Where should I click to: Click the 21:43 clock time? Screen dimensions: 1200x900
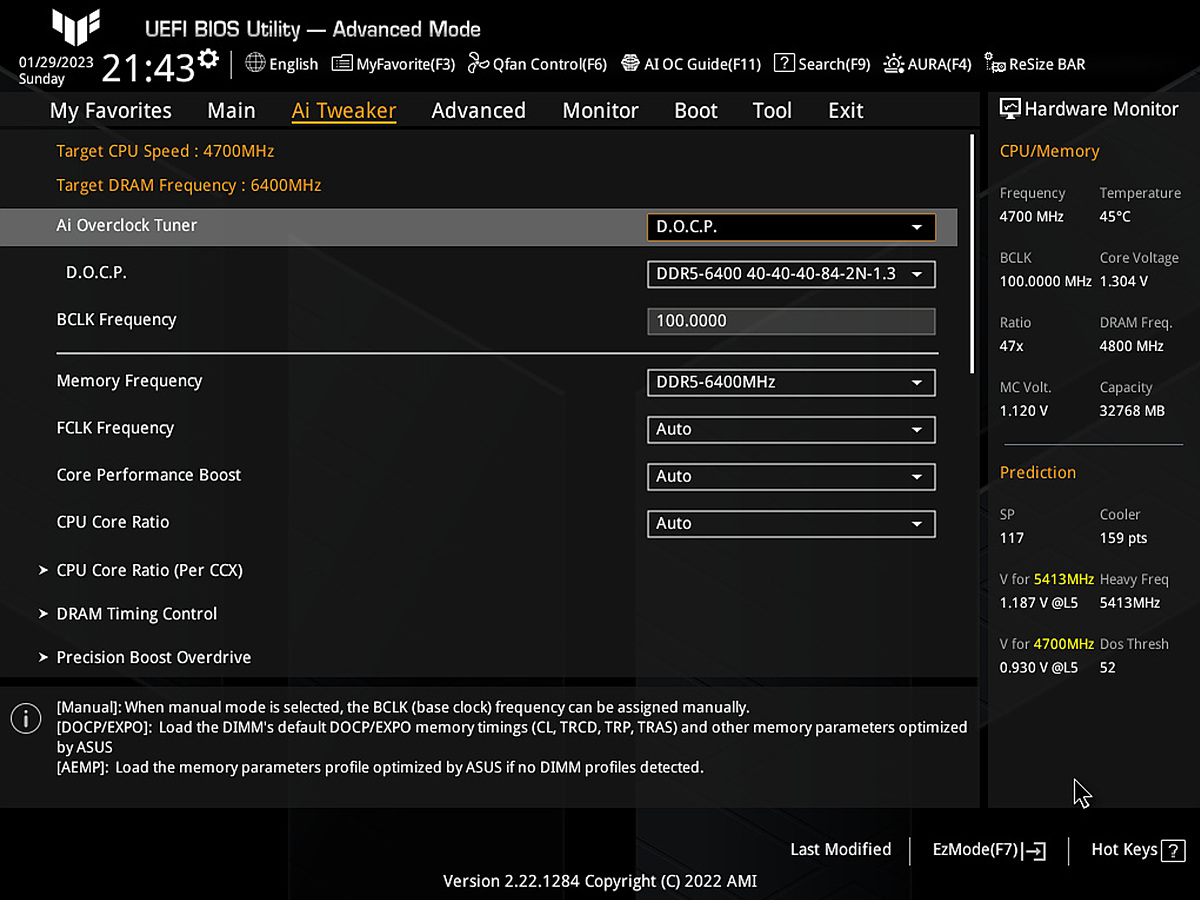(x=148, y=68)
